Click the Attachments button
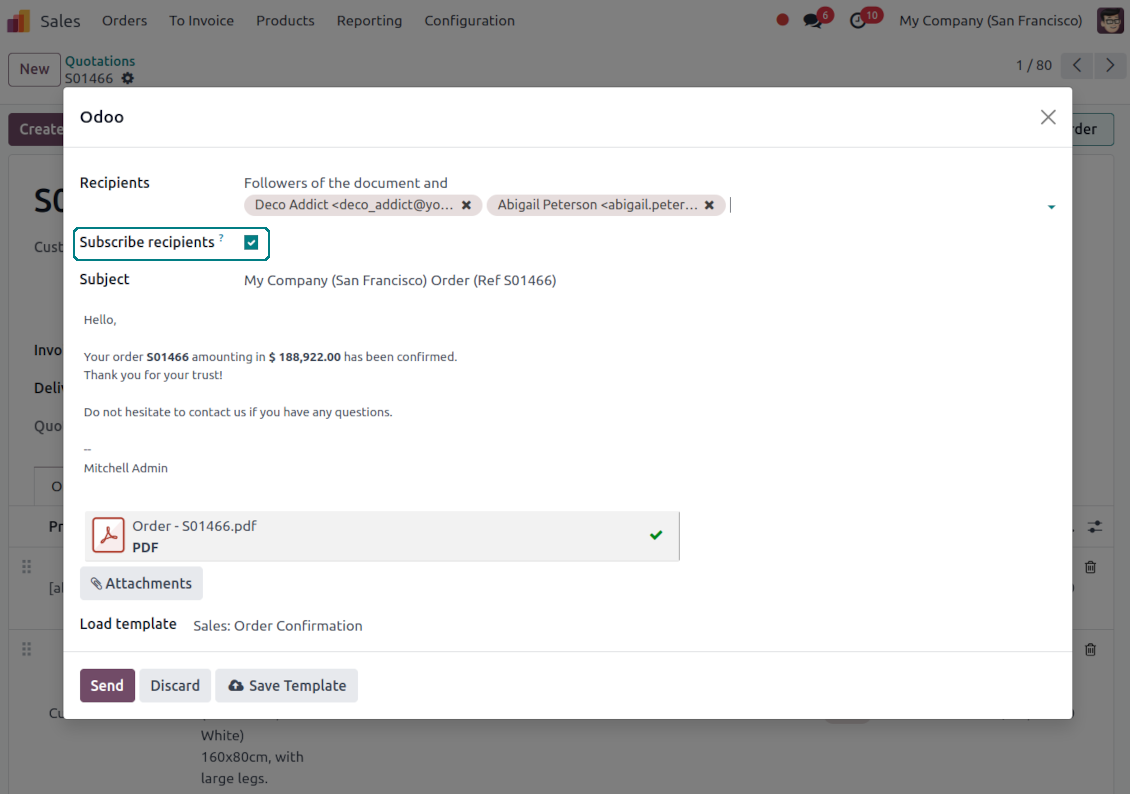The height and width of the screenshot is (794, 1130). (141, 583)
